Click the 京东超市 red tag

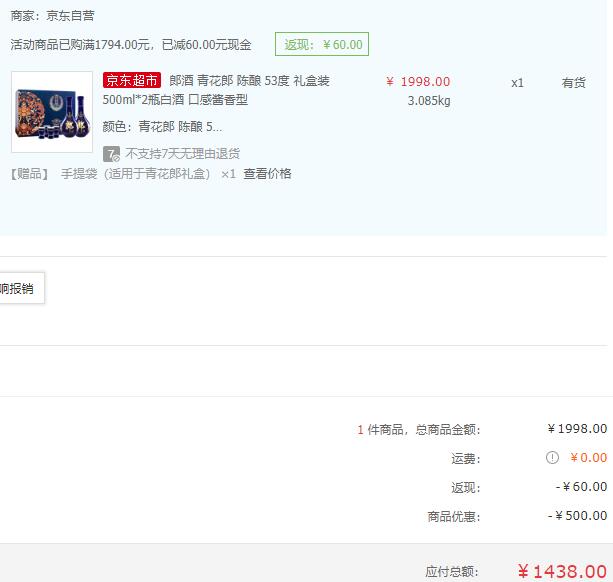pos(132,80)
